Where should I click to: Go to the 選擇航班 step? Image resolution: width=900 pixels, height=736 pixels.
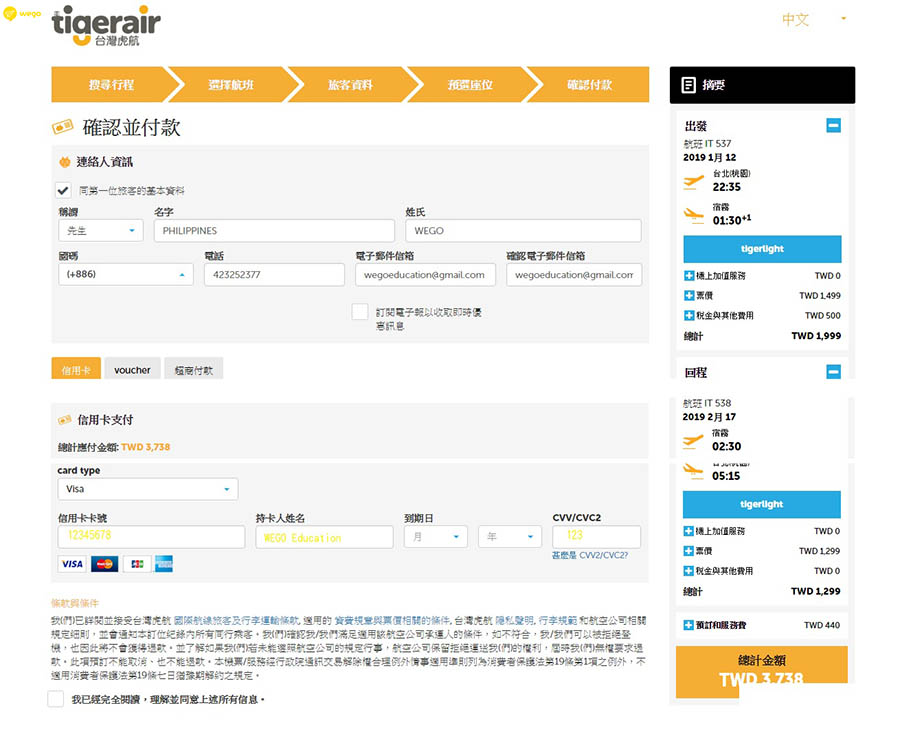231,84
